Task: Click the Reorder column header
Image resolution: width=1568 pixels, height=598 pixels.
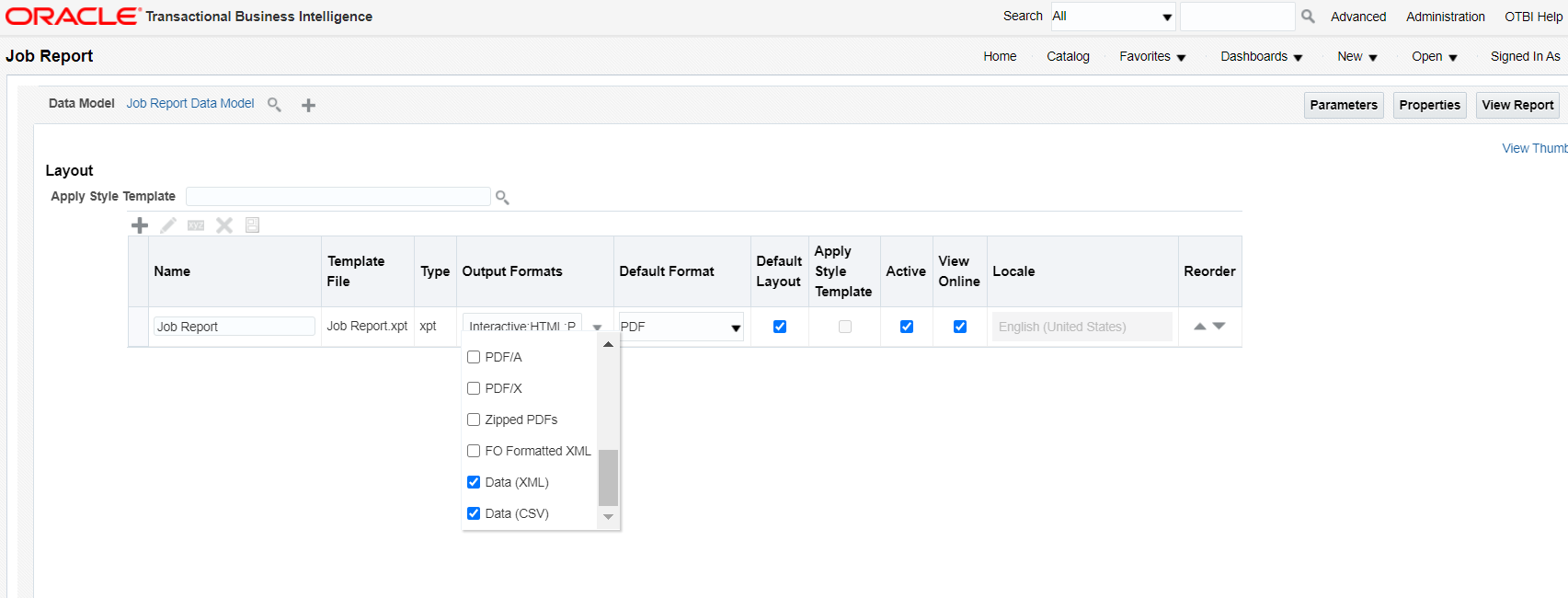Action: coord(1209,271)
